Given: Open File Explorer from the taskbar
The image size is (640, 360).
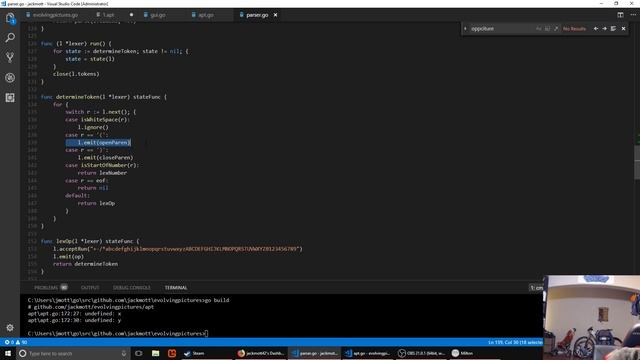Looking at the screenshot, I should point(156,353).
